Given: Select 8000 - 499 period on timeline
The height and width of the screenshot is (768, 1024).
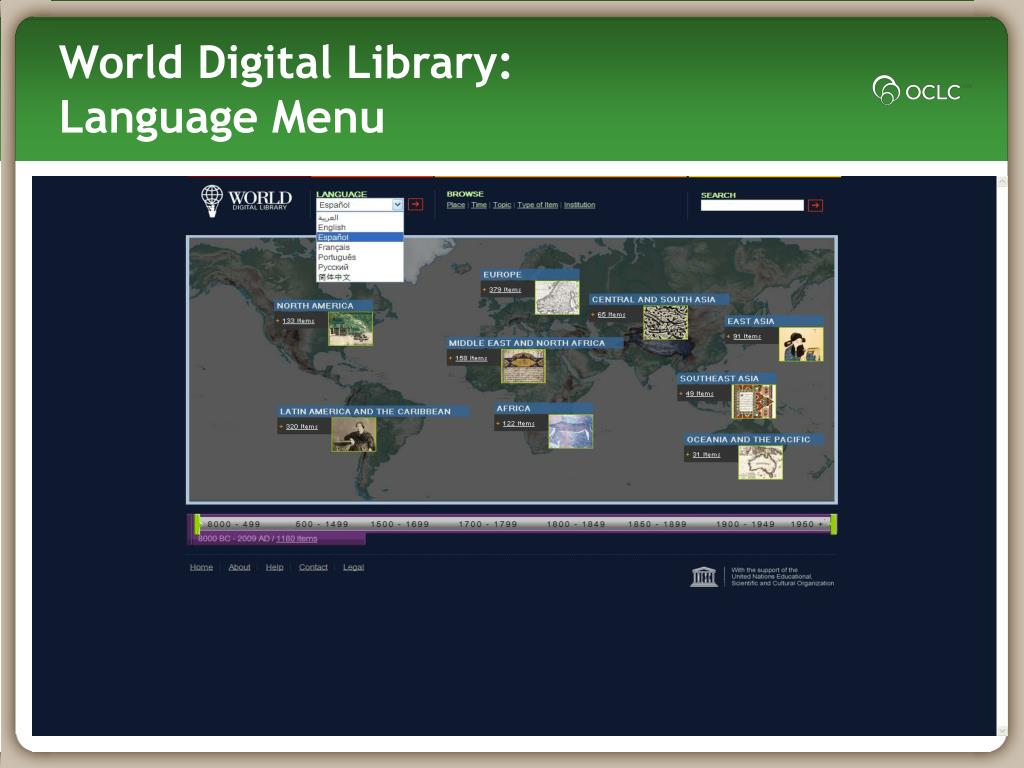Looking at the screenshot, I should pyautogui.click(x=233, y=524).
